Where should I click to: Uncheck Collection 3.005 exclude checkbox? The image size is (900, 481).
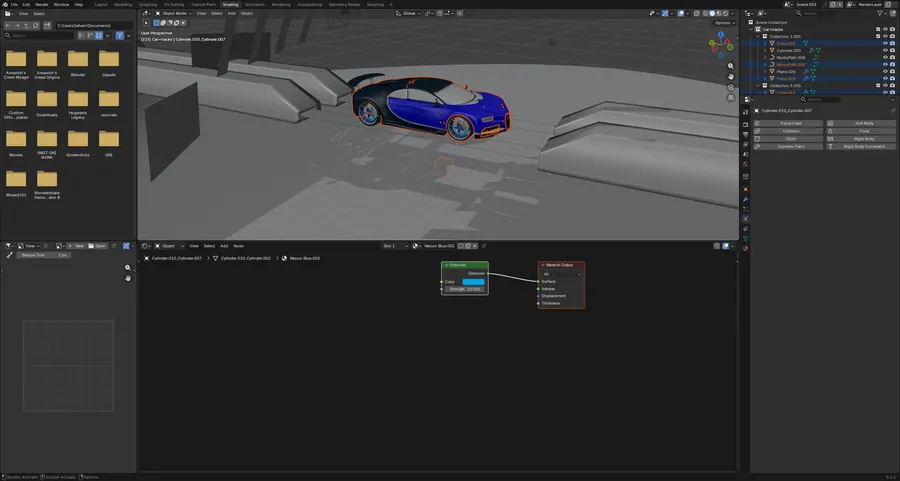(x=878, y=86)
